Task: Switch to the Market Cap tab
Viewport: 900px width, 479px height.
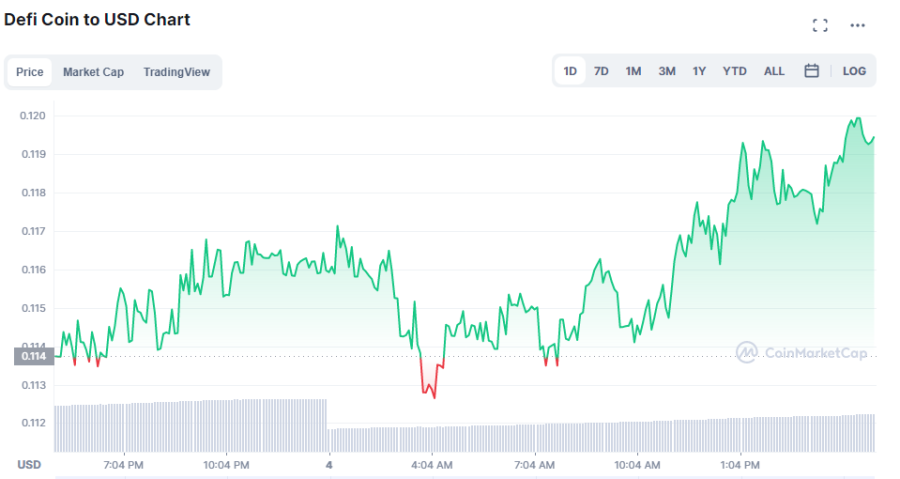Action: tap(93, 72)
